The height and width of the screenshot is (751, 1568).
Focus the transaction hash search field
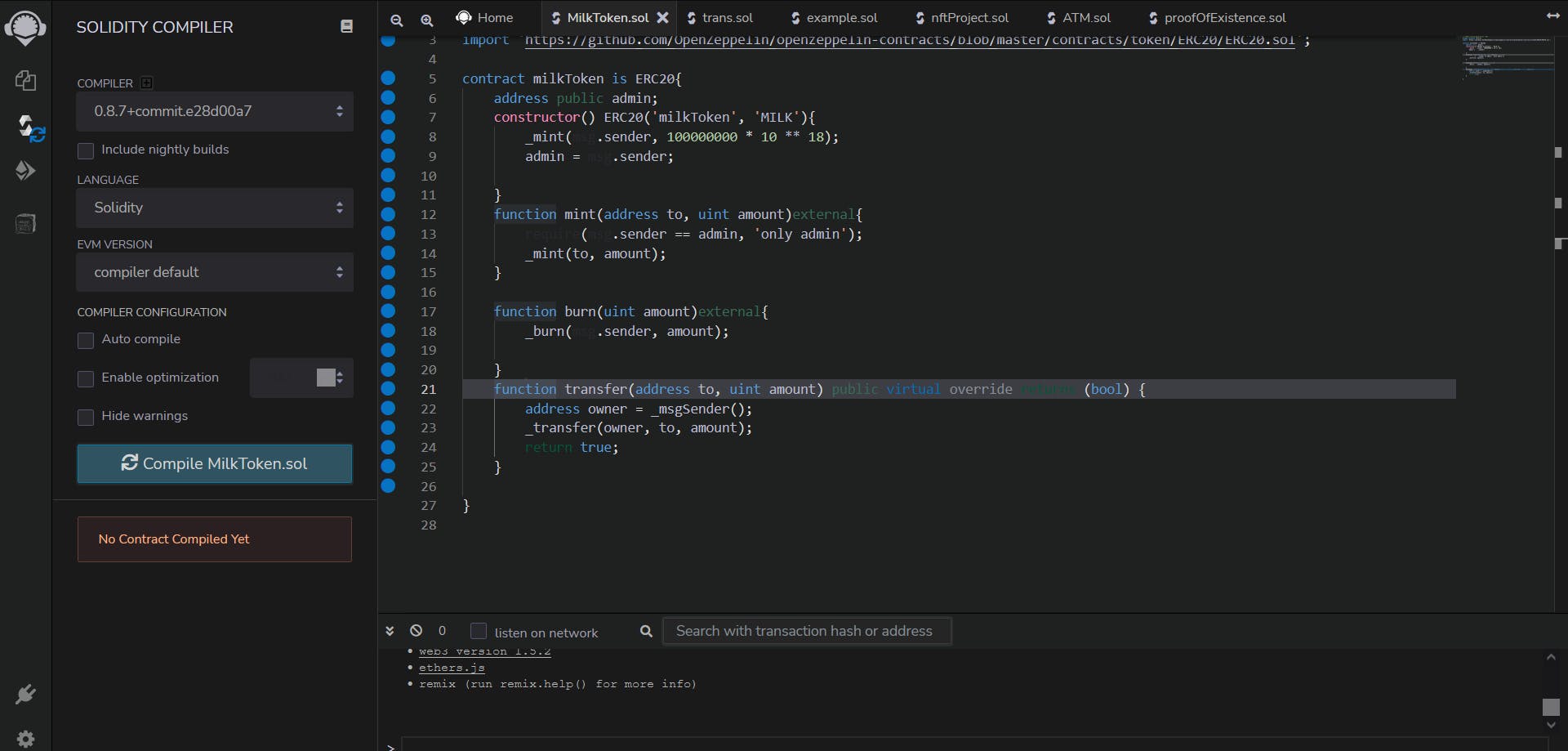807,631
